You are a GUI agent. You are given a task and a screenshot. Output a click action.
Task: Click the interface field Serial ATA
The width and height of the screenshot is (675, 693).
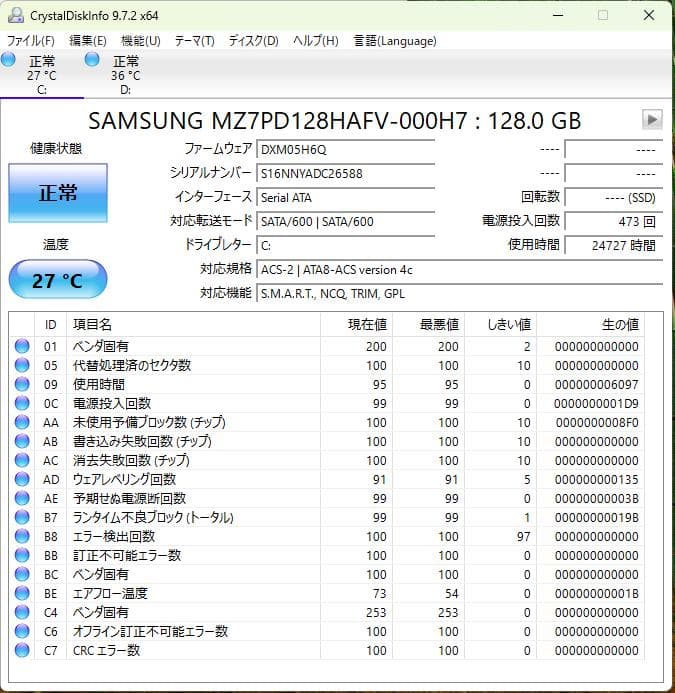pos(346,197)
